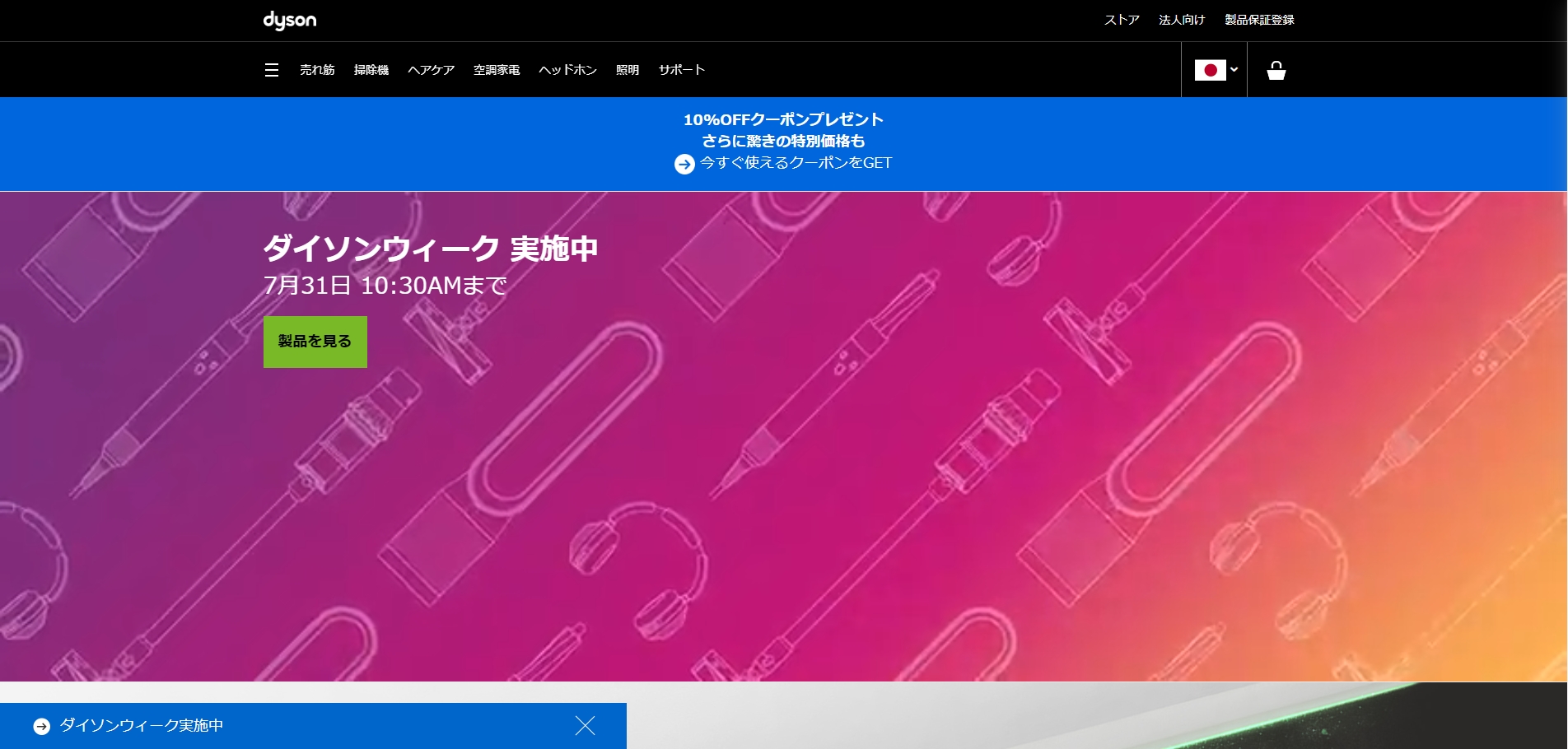Open the 売れ筋 menu
Viewport: 1568px width, 749px height.
click(317, 70)
